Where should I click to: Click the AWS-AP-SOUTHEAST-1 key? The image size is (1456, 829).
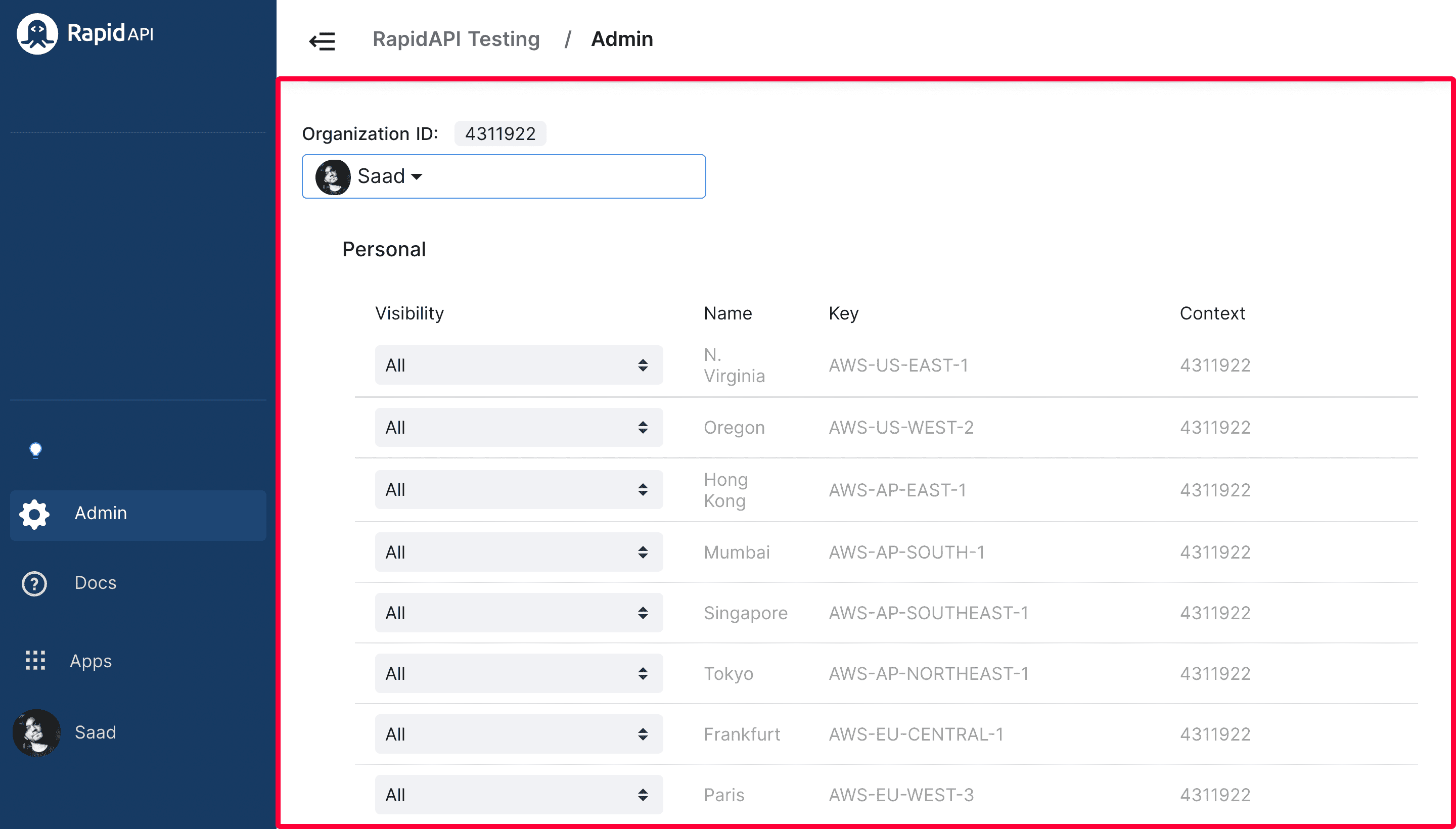click(x=929, y=613)
